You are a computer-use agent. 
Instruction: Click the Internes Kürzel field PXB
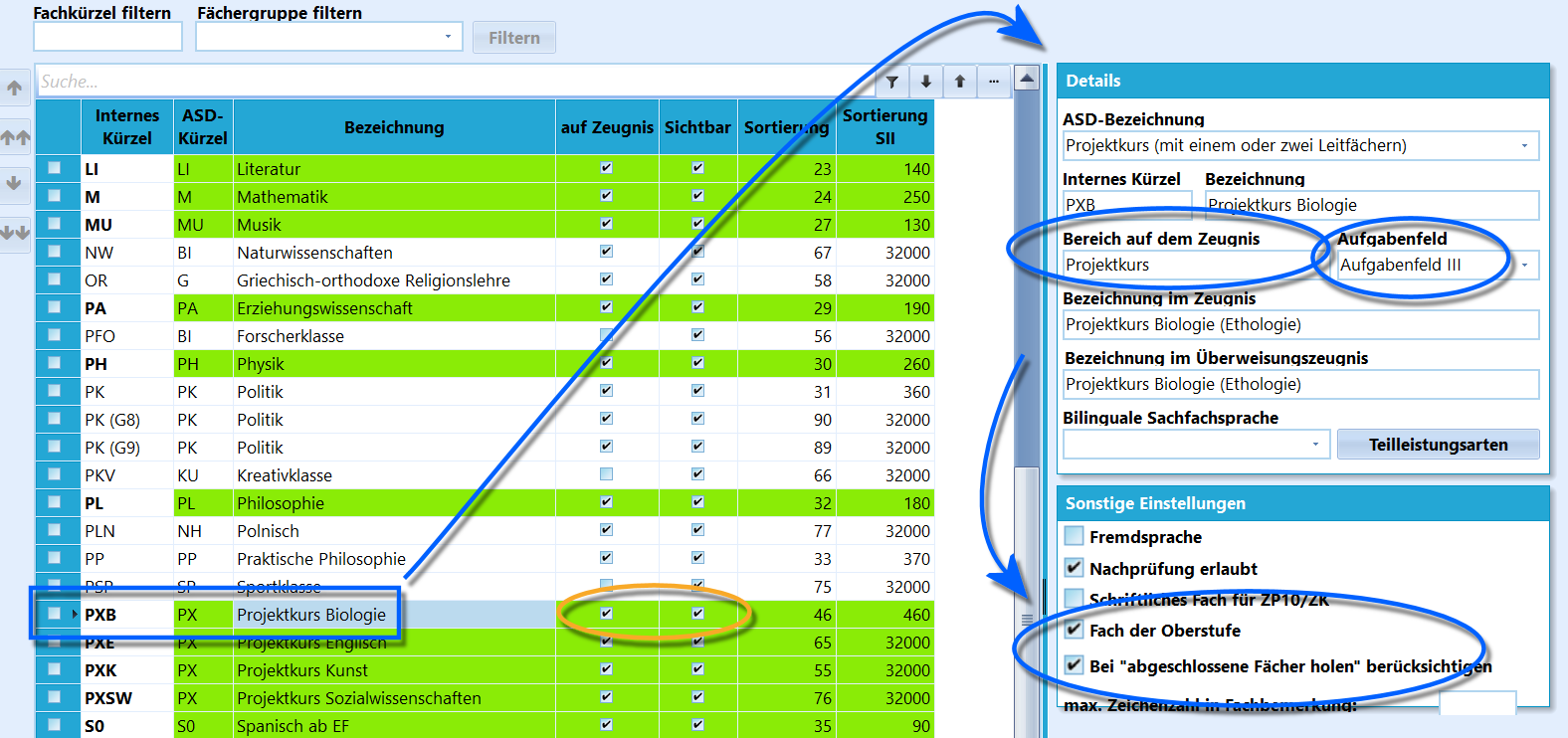click(1127, 205)
